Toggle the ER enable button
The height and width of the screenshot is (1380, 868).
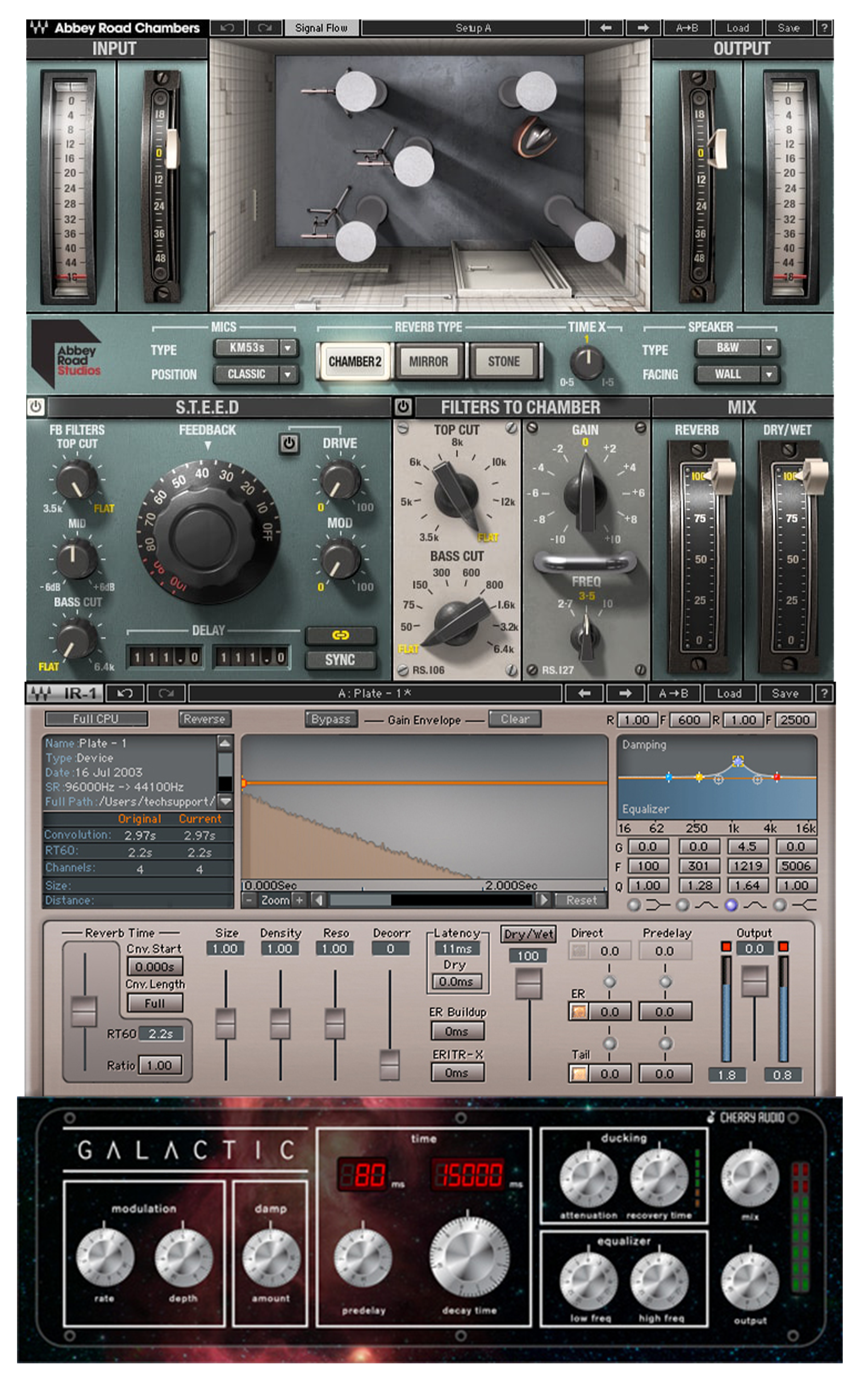579,1012
